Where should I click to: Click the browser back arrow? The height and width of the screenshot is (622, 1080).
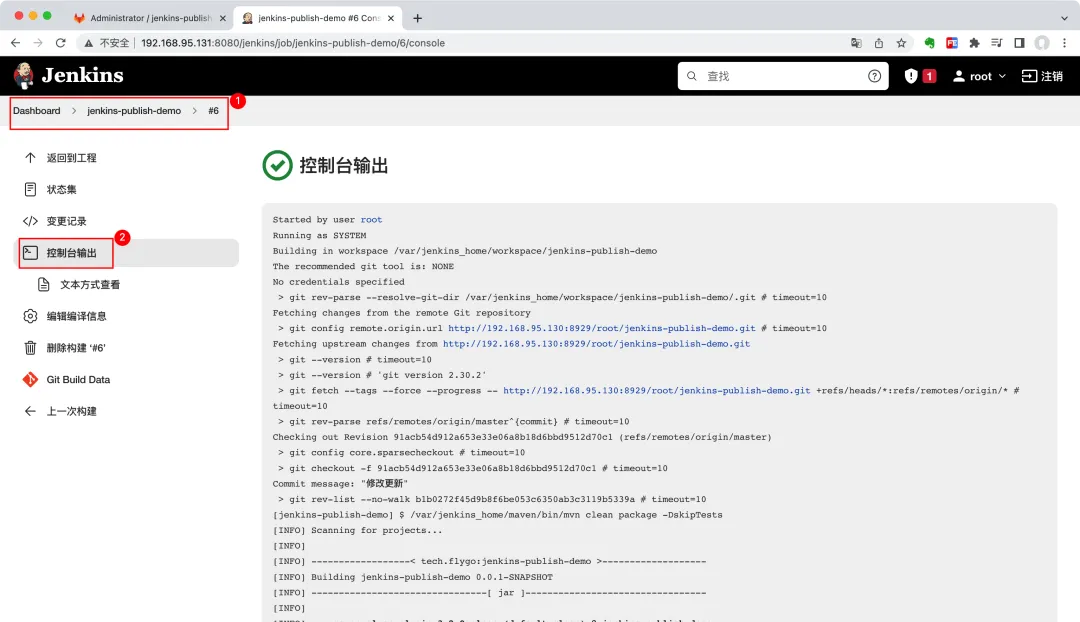point(15,43)
